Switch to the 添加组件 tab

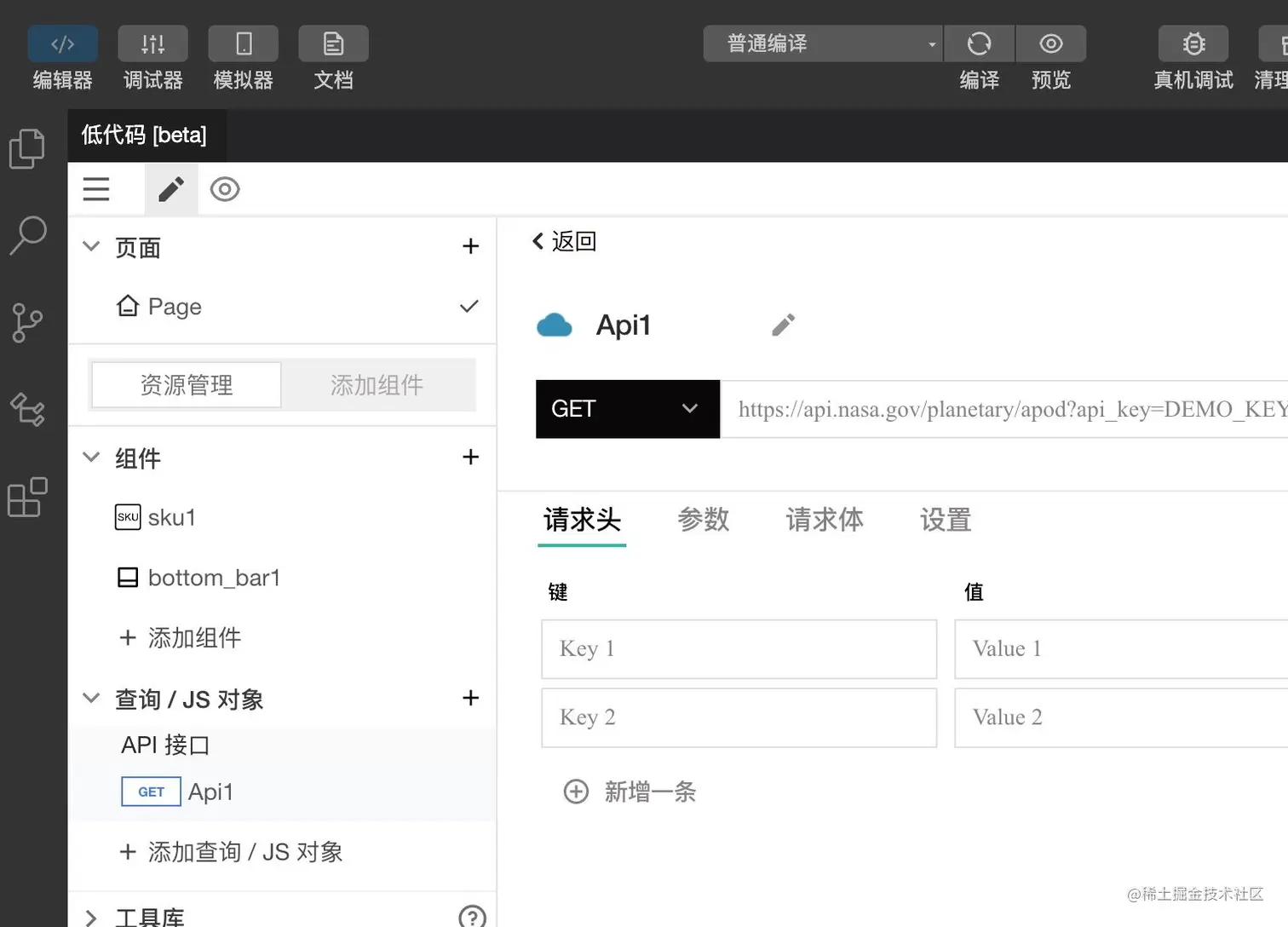[377, 384]
